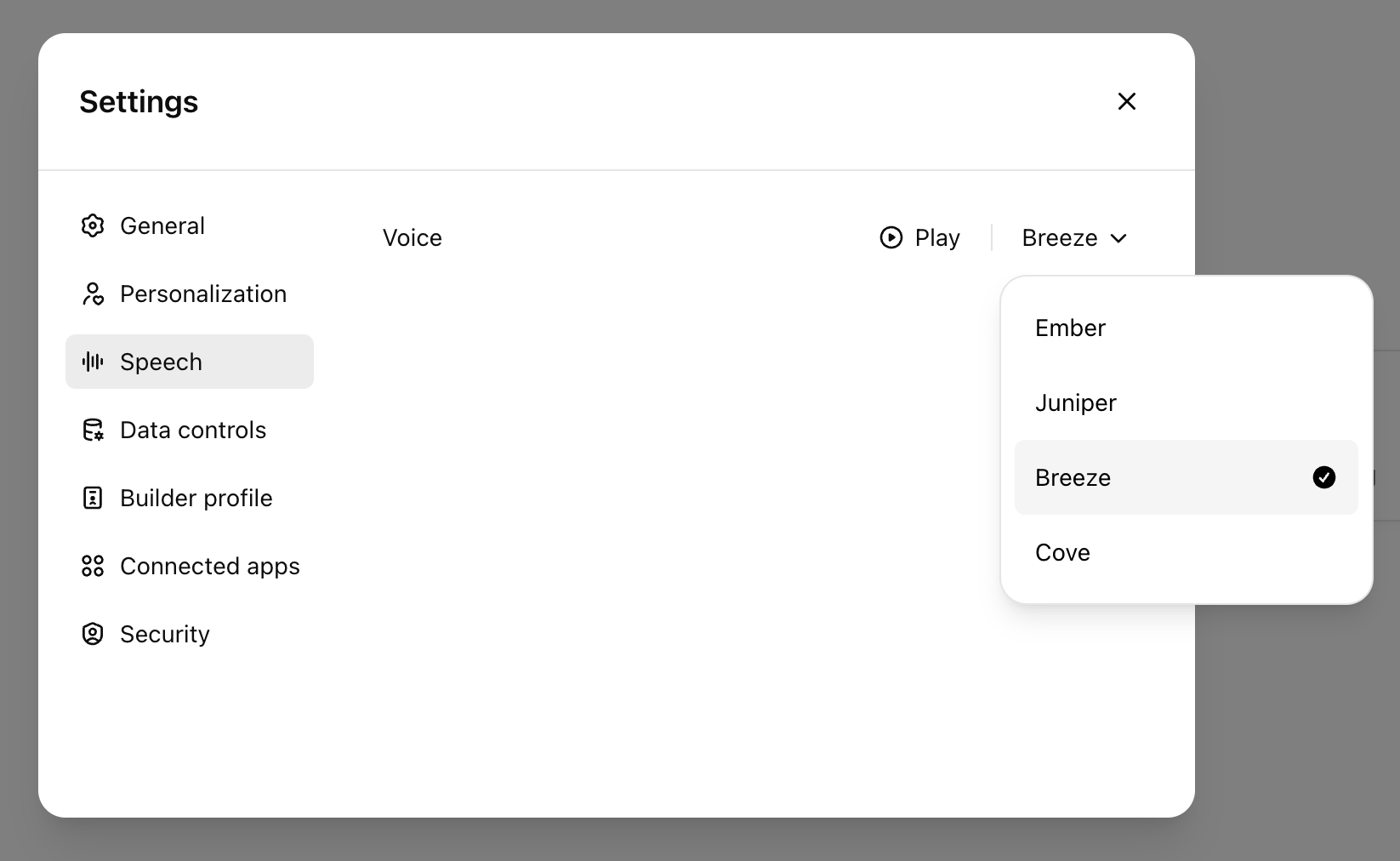Collapse the voice dropdown using its chevron arrow
This screenshot has height=861, width=1400.
click(1119, 238)
